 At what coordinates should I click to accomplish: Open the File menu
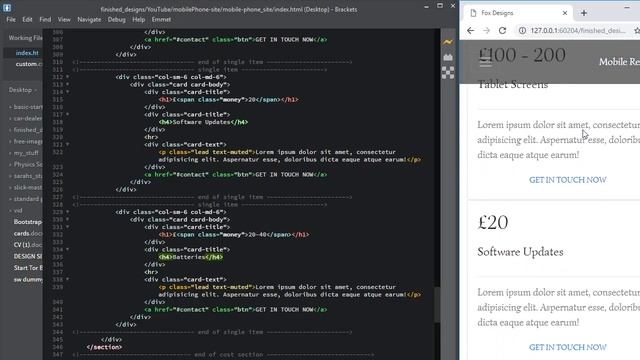click(x=11, y=20)
